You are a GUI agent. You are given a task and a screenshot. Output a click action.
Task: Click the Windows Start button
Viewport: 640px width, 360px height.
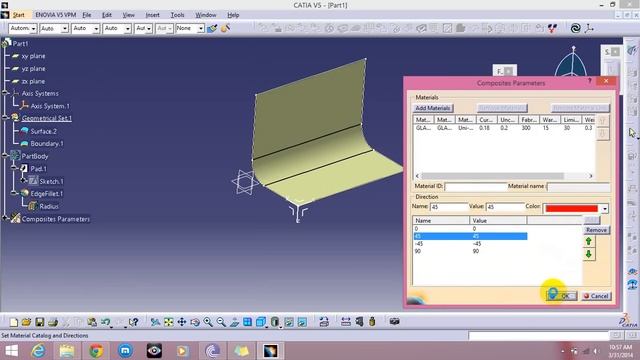(11, 351)
